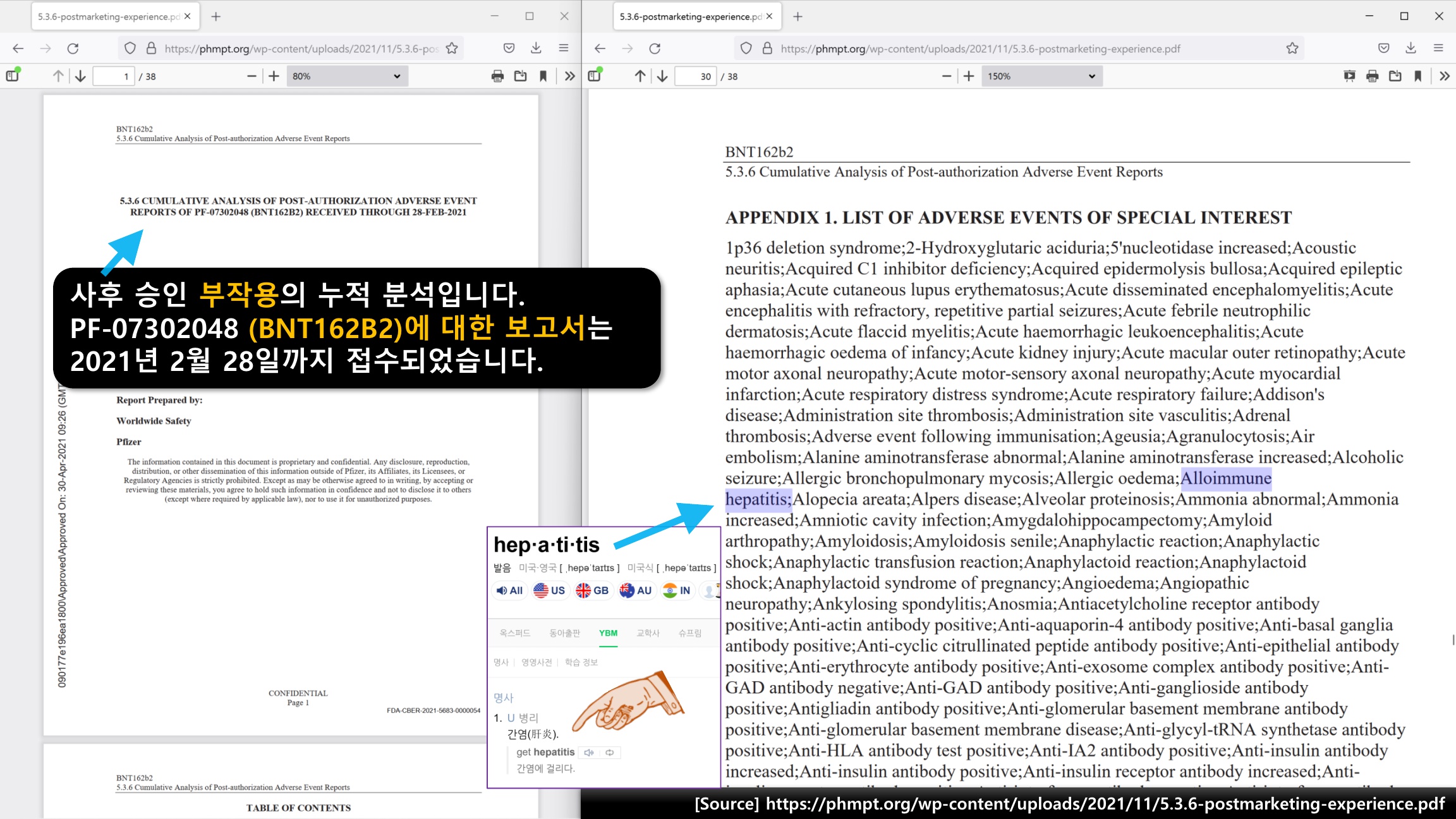
Task: Click highlighted text 'Alloimmune' in right PDF
Action: tap(1226, 478)
